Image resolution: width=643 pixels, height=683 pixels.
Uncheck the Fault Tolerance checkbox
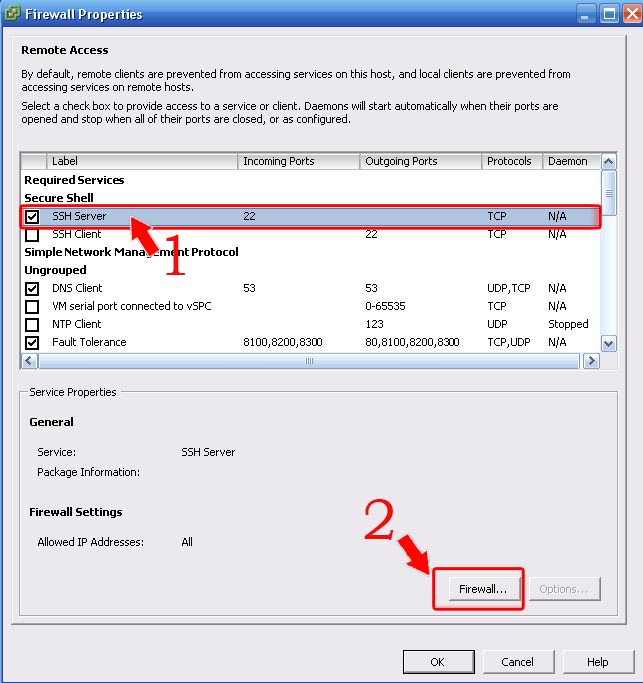pyautogui.click(x=33, y=342)
